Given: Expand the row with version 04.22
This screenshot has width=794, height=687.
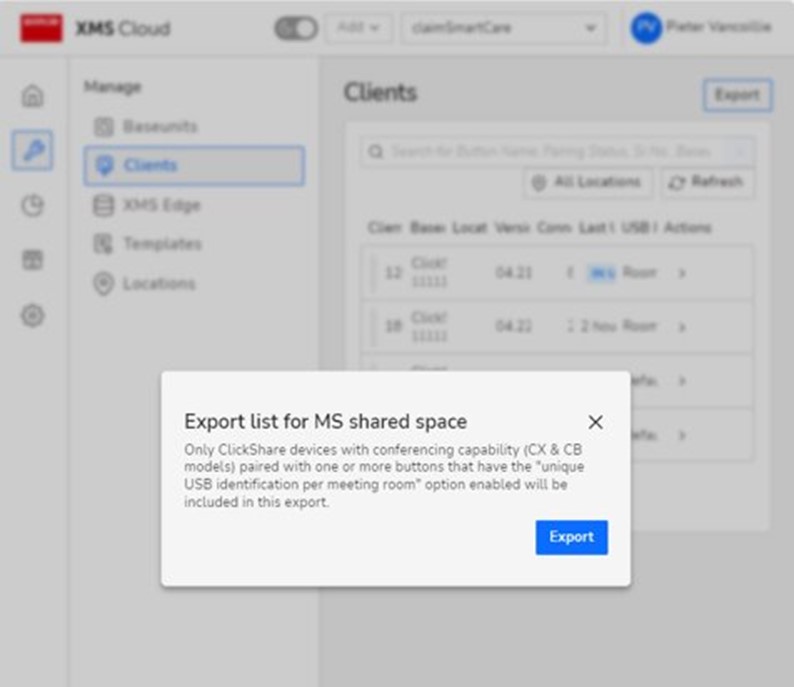Looking at the screenshot, I should click(682, 327).
